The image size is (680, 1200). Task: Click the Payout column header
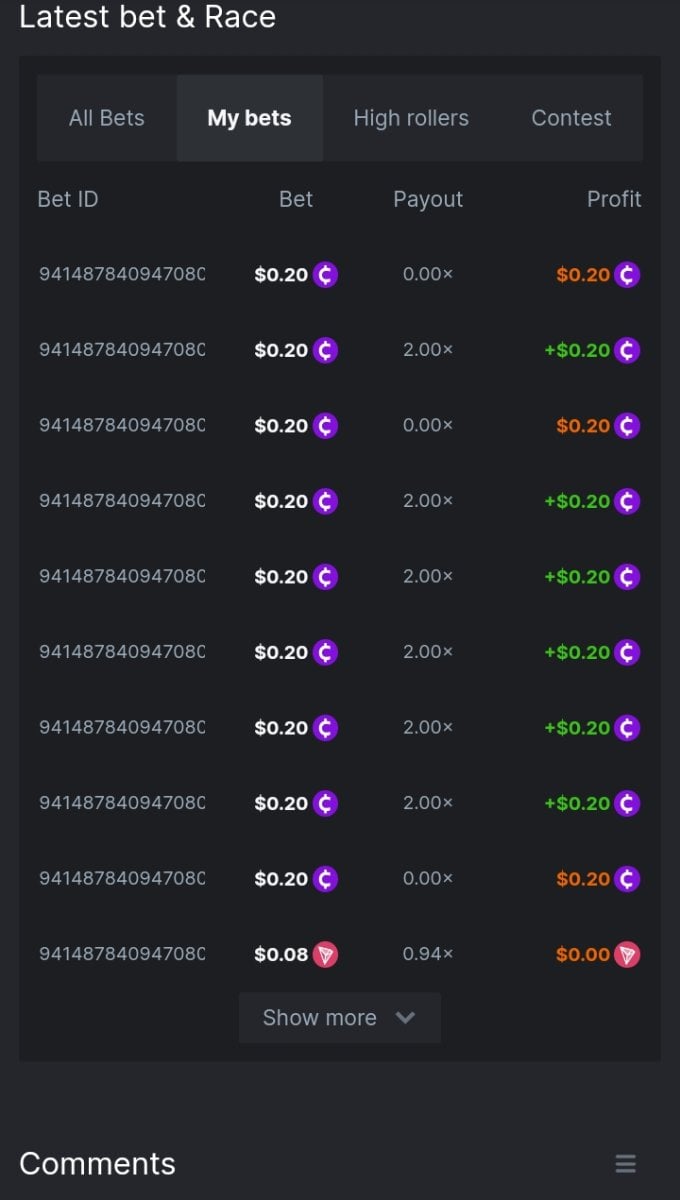point(428,199)
